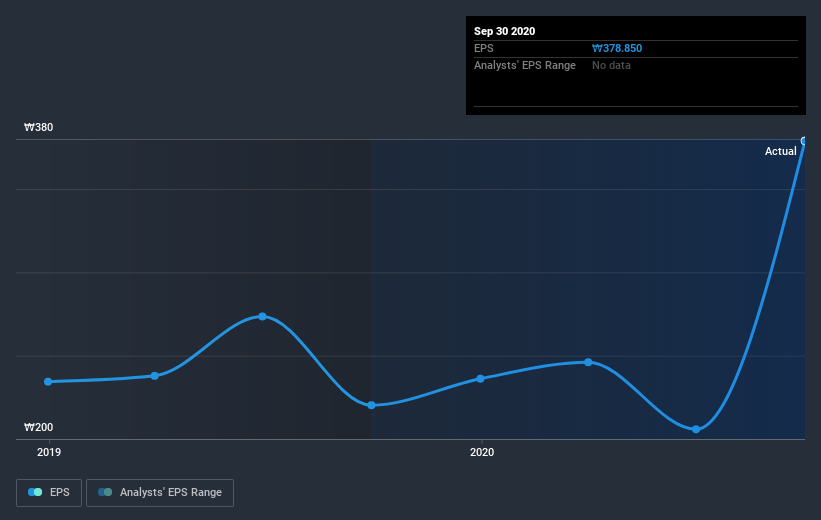821x520 pixels.
Task: Toggle the EPS legend series
Action: pyautogui.click(x=49, y=492)
